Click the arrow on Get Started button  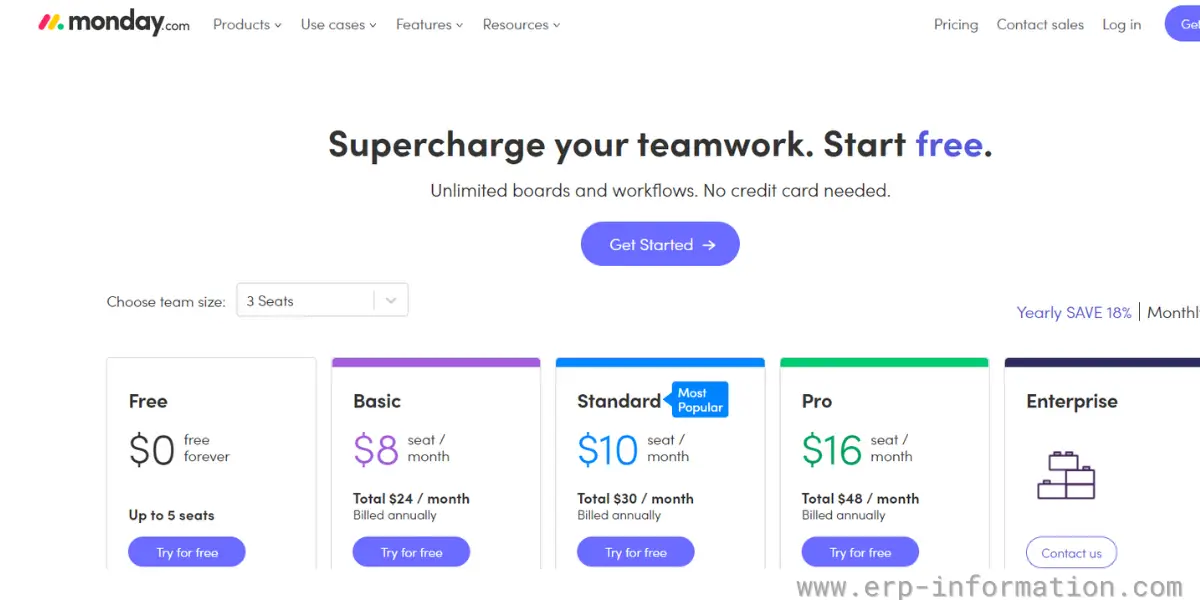tap(709, 244)
